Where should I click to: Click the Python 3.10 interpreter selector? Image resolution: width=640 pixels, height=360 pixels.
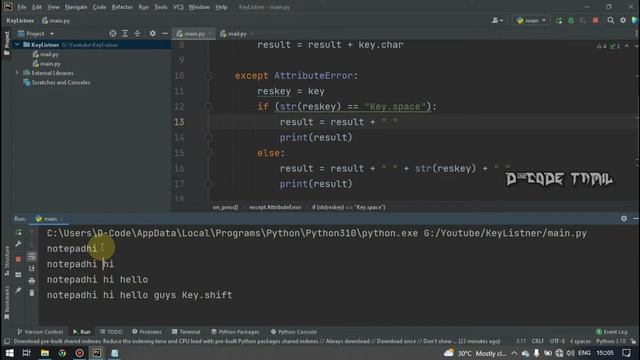(x=611, y=341)
